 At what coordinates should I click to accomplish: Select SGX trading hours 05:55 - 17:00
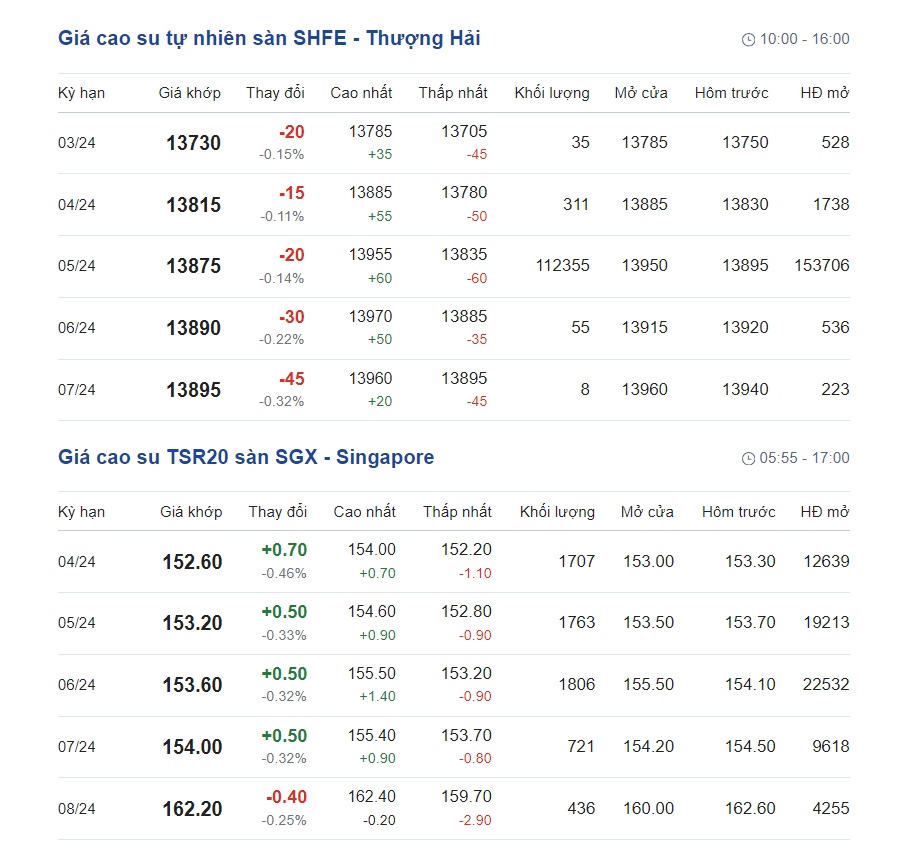tap(805, 459)
